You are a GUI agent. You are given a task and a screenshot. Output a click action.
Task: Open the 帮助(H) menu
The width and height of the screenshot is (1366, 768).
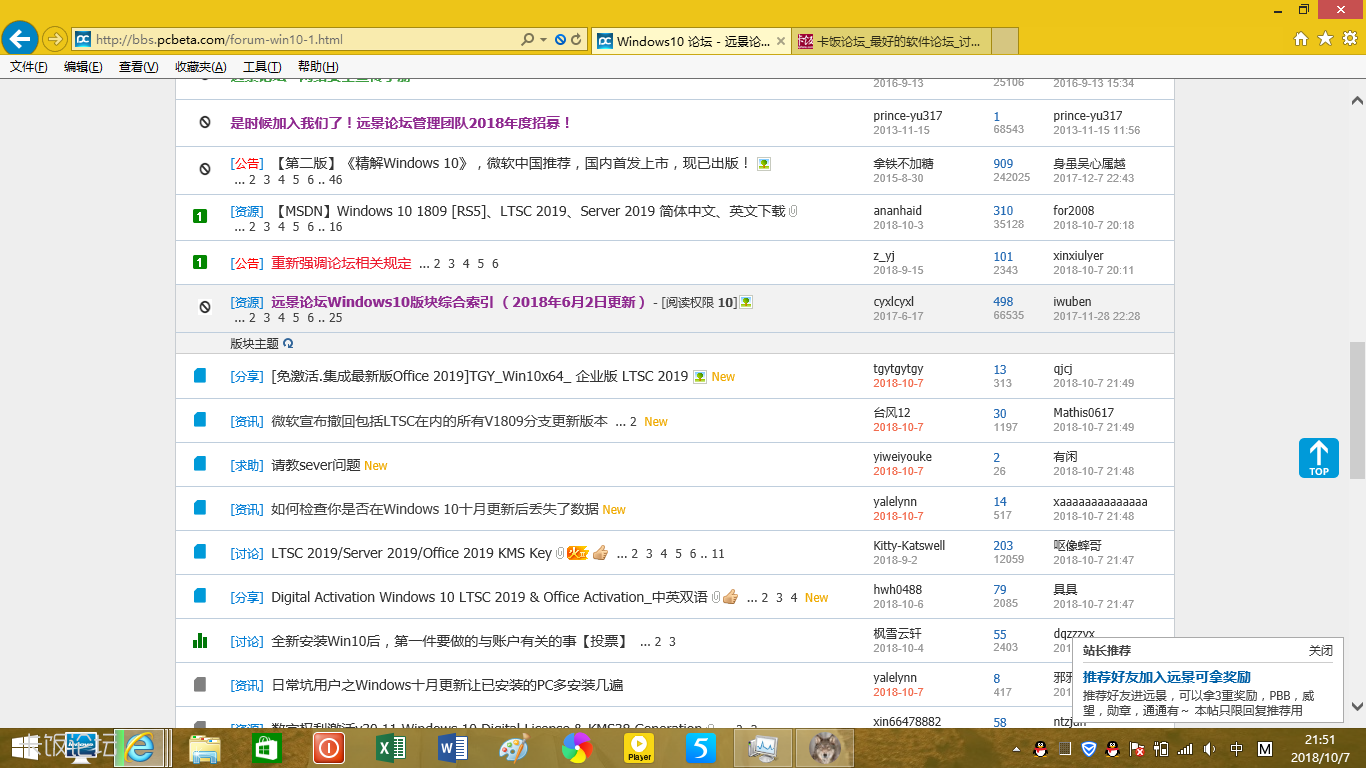tap(318, 67)
